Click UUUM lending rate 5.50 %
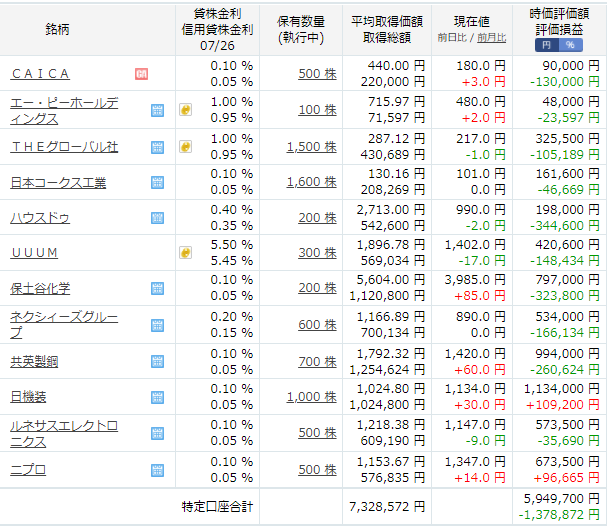 click(x=232, y=245)
